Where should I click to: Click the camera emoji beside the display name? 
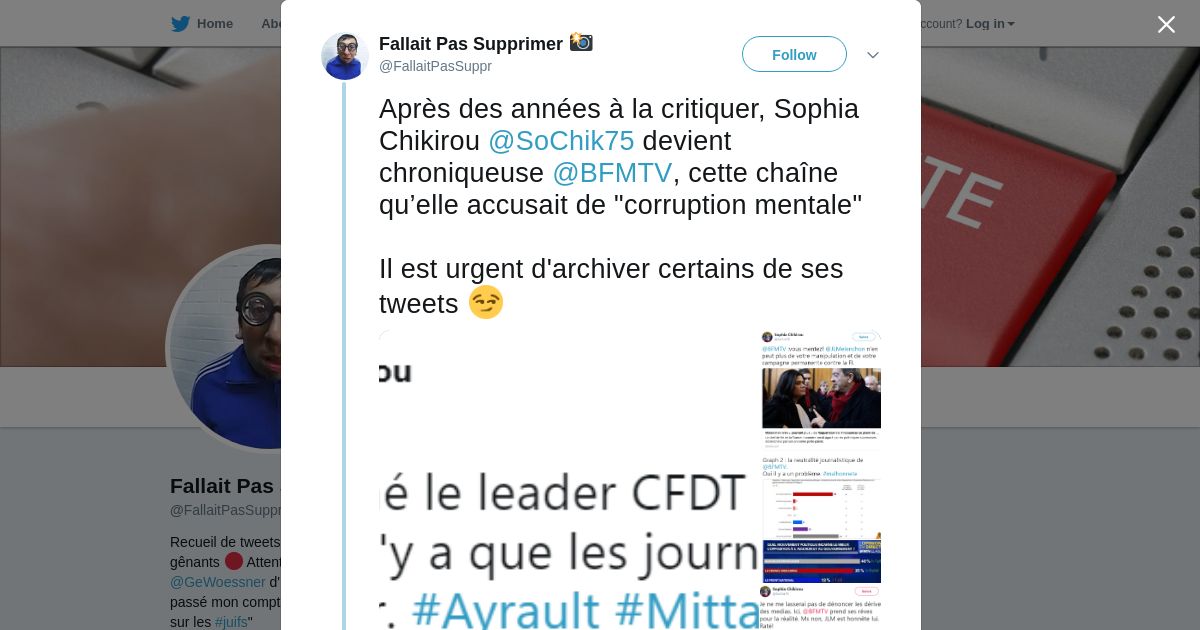point(581,42)
